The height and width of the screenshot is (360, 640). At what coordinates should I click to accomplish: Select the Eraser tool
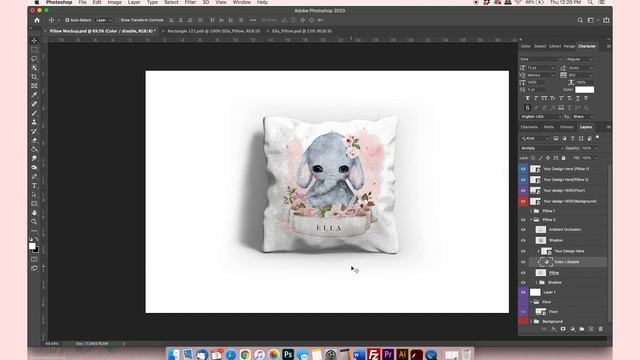point(34,140)
